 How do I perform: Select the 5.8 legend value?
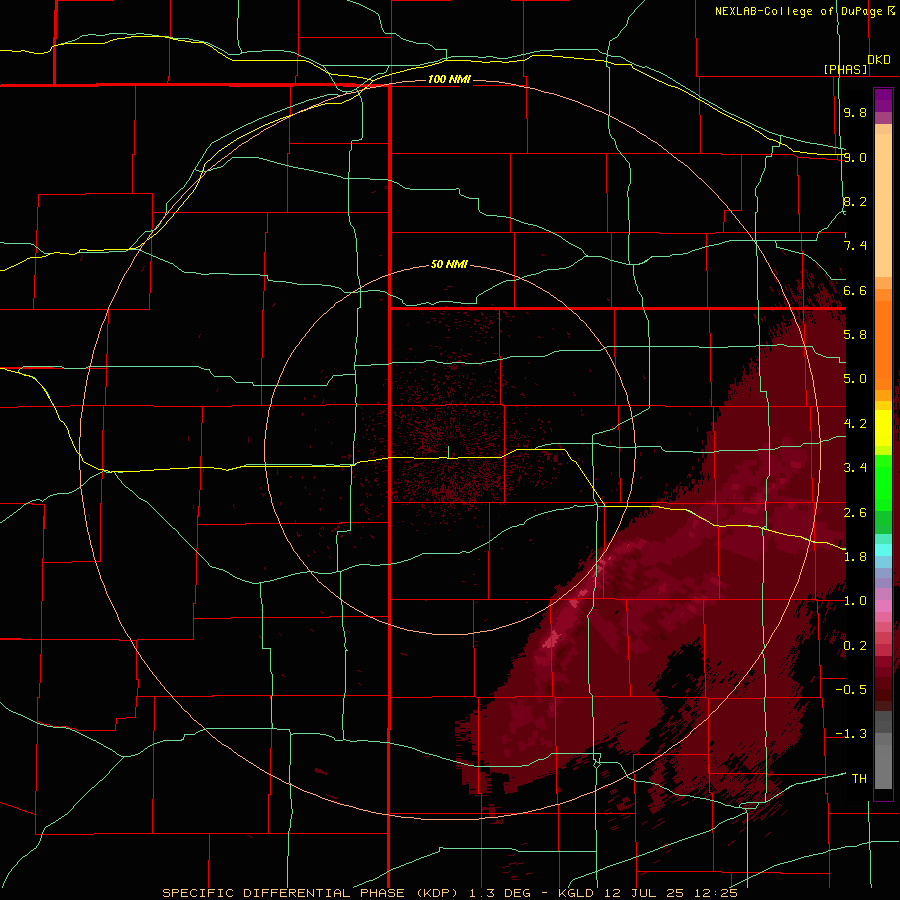pyautogui.click(x=855, y=335)
